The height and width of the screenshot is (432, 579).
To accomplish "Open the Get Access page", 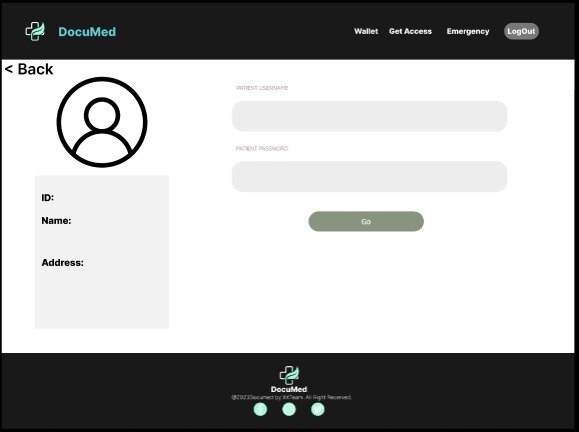I will pyautogui.click(x=410, y=31).
